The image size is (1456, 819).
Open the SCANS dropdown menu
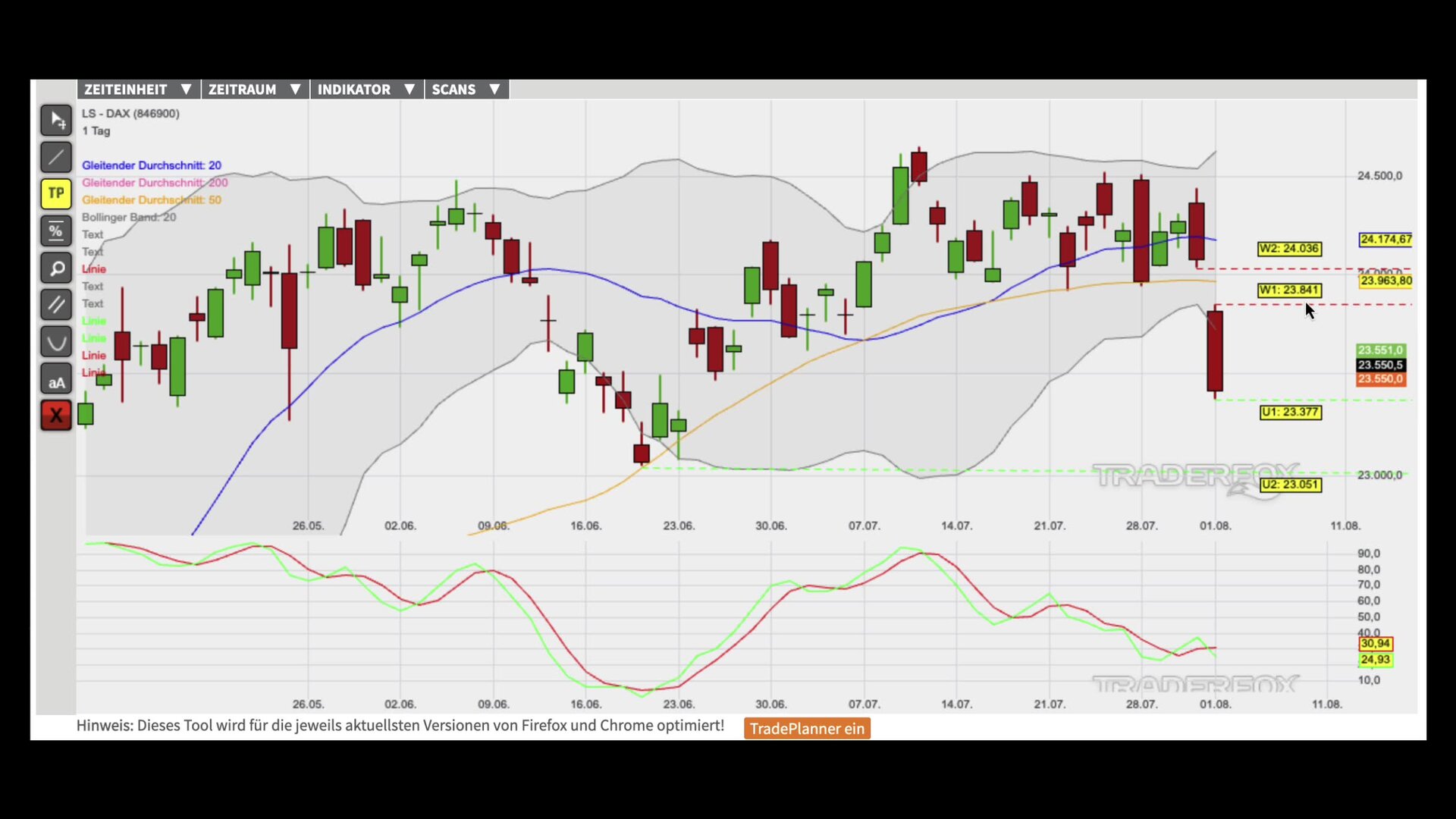(466, 89)
